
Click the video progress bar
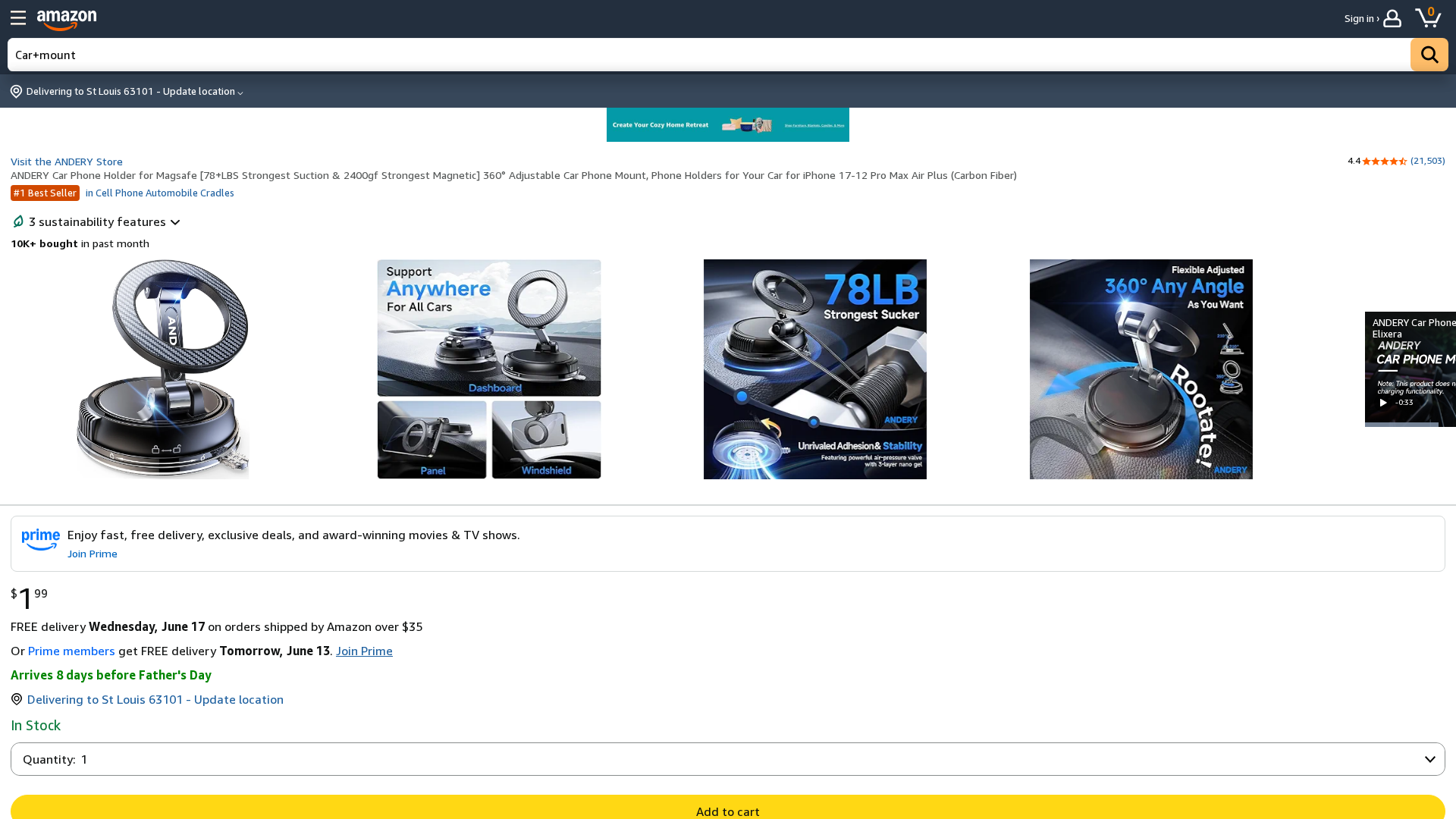click(x=1410, y=425)
